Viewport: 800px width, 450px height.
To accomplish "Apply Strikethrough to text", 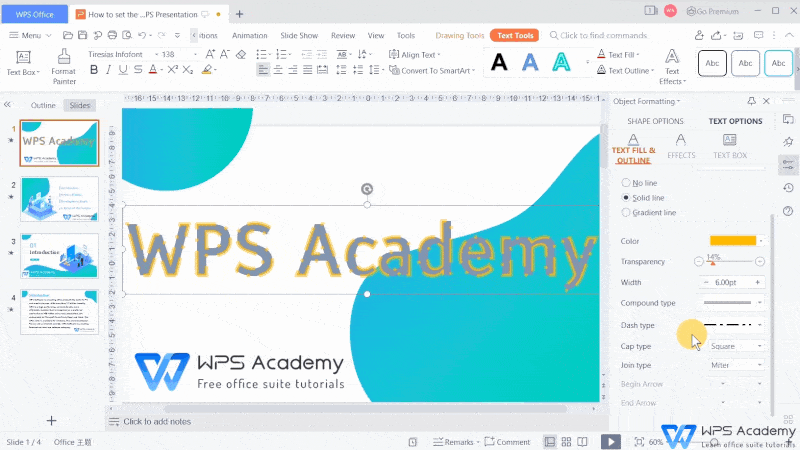I will coord(138,70).
